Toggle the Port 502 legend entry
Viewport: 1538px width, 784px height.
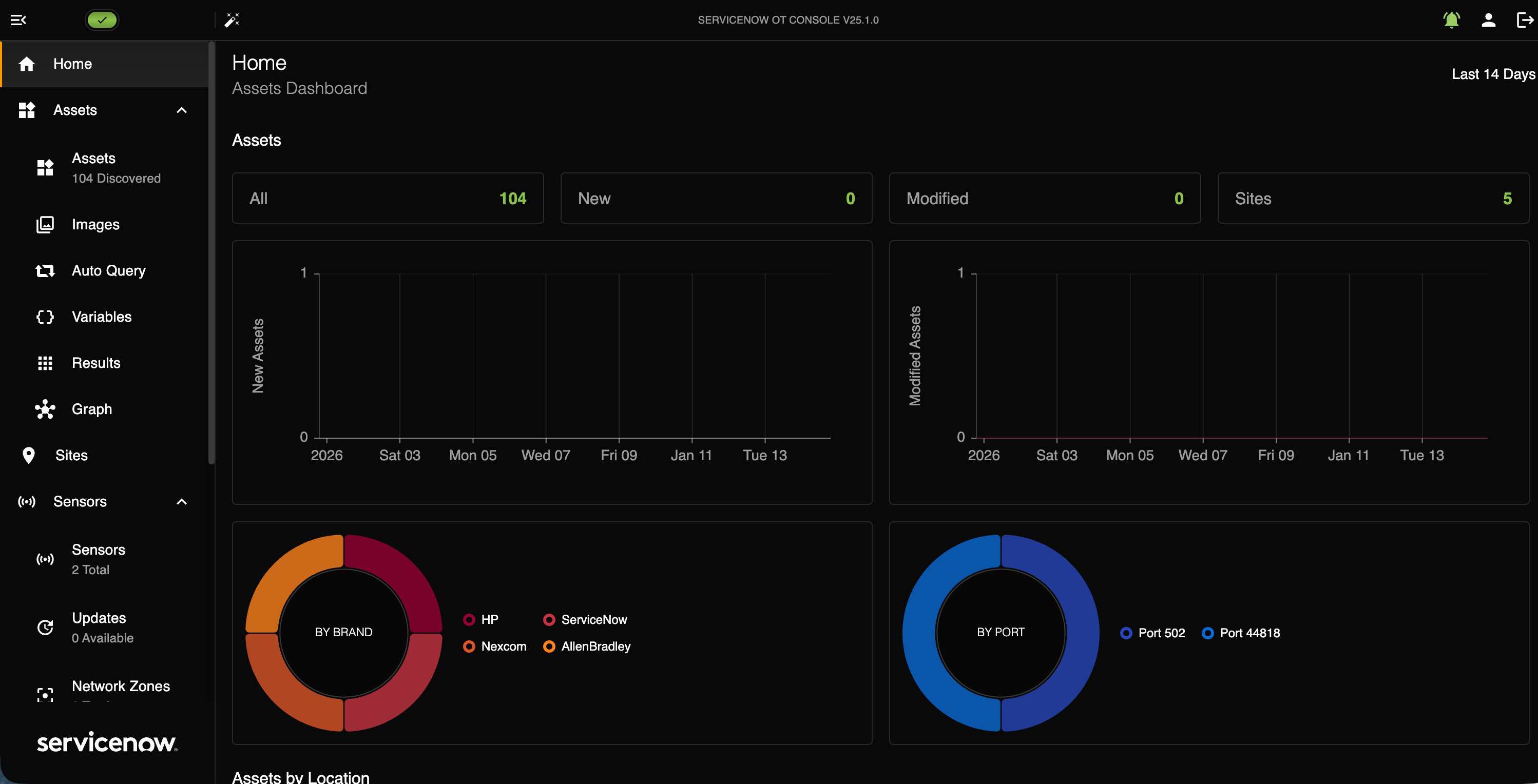pos(1153,633)
